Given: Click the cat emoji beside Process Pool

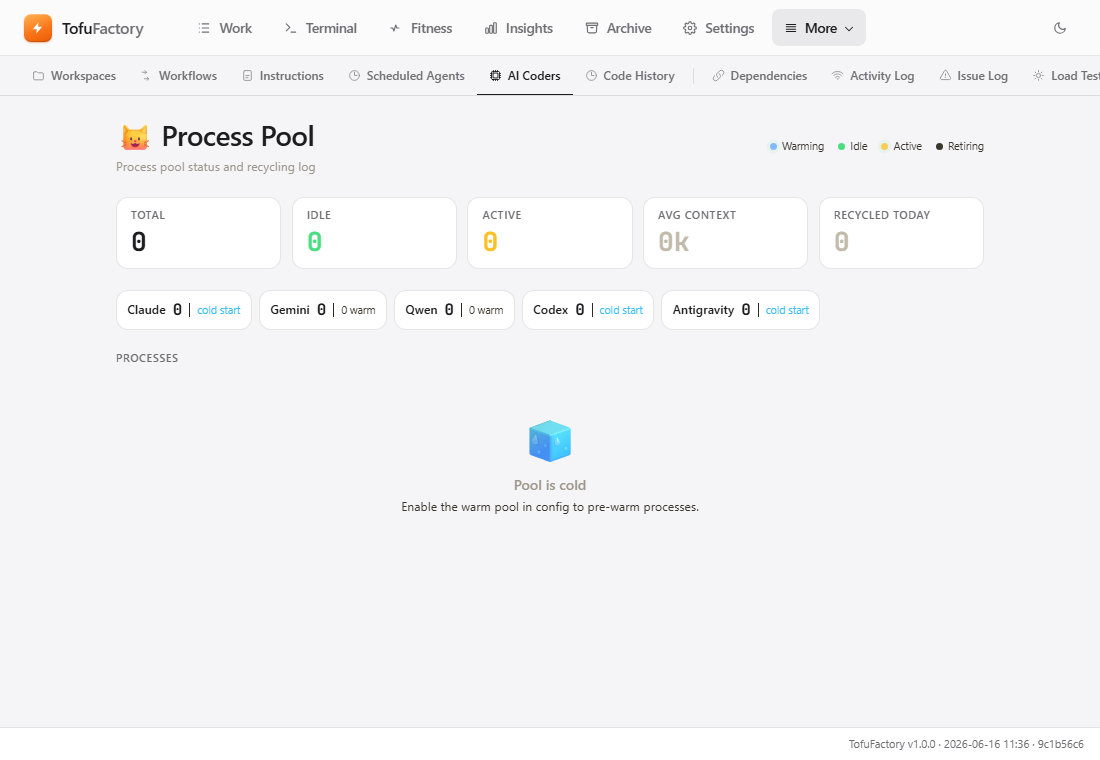Looking at the screenshot, I should 135,137.
